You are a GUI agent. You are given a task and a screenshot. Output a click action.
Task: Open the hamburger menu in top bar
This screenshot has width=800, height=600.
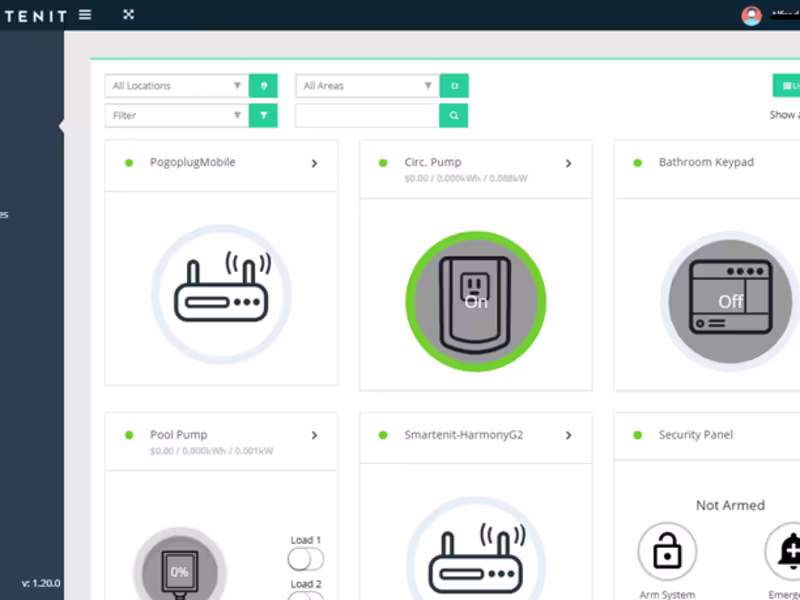tap(85, 15)
